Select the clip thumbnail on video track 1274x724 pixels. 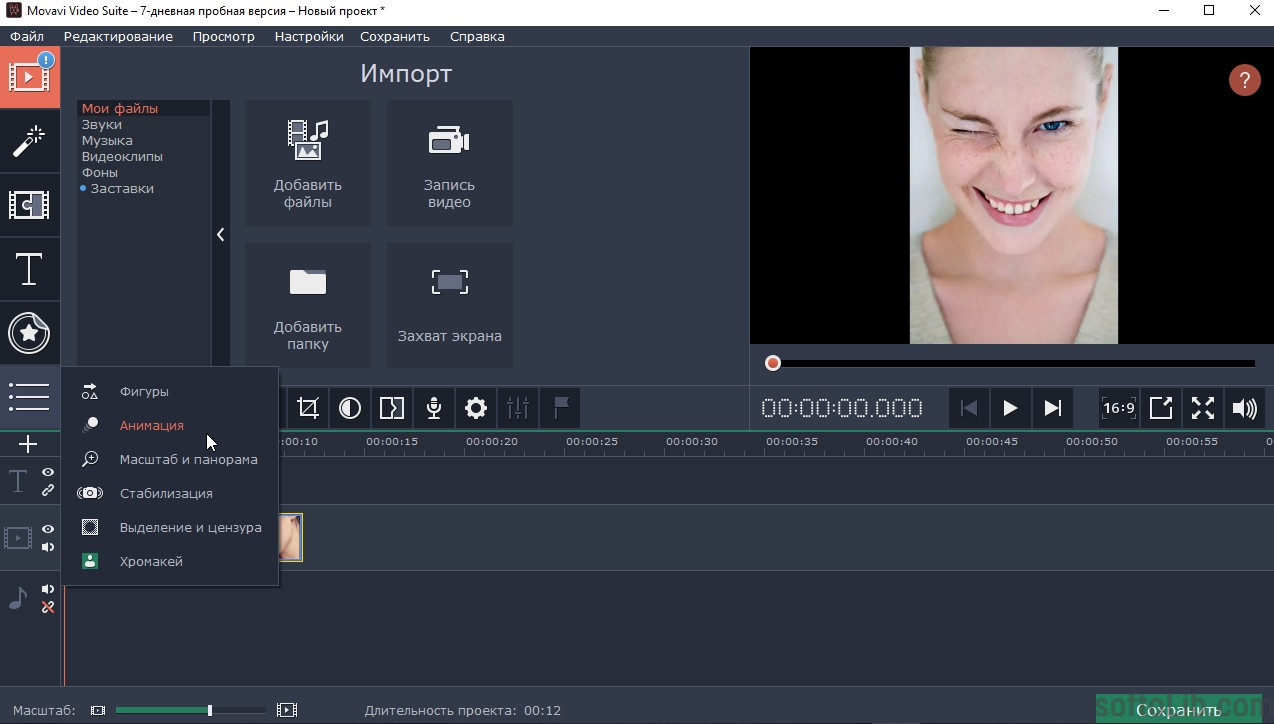coord(290,537)
